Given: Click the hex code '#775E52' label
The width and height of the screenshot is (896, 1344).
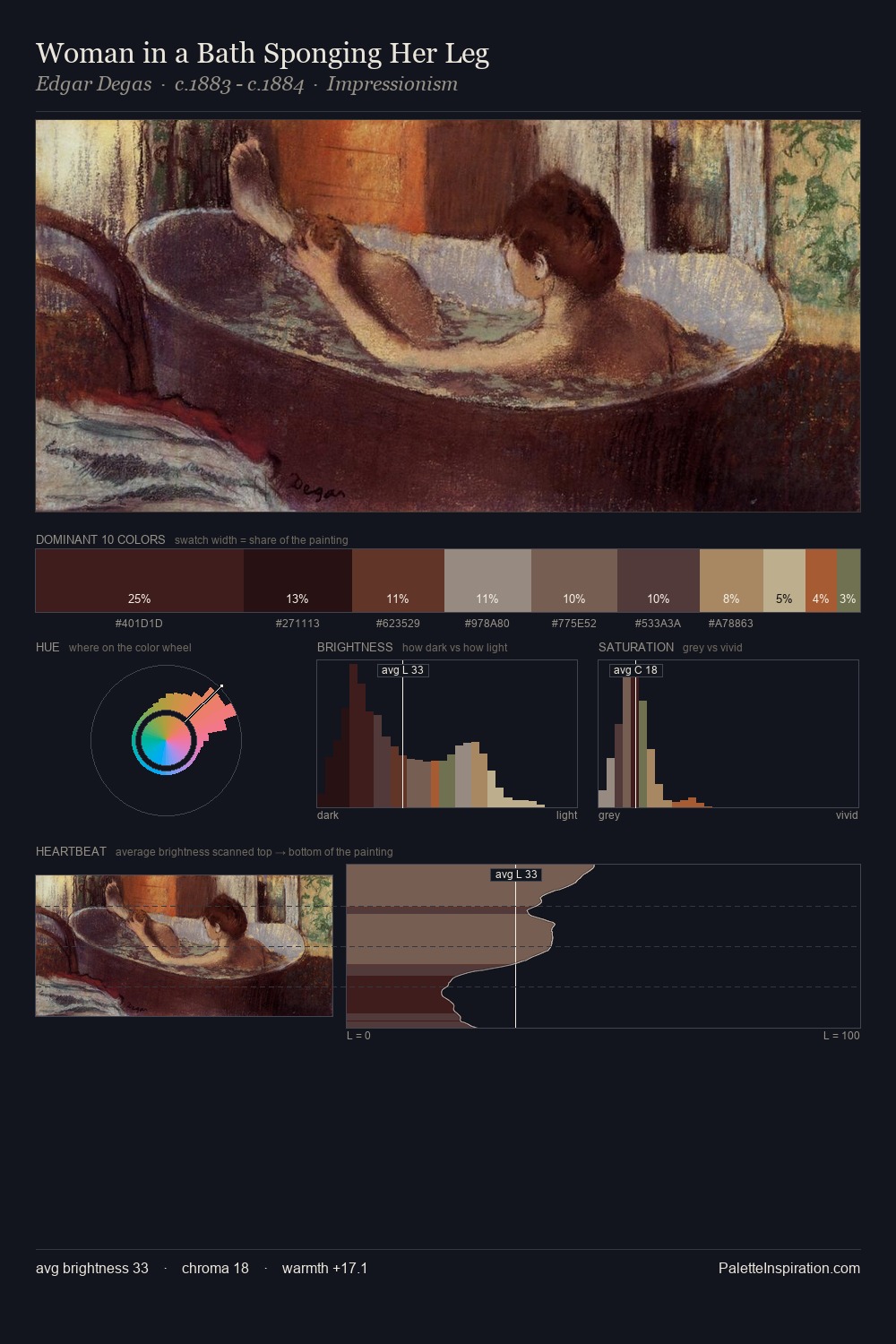Looking at the screenshot, I should 573,623.
